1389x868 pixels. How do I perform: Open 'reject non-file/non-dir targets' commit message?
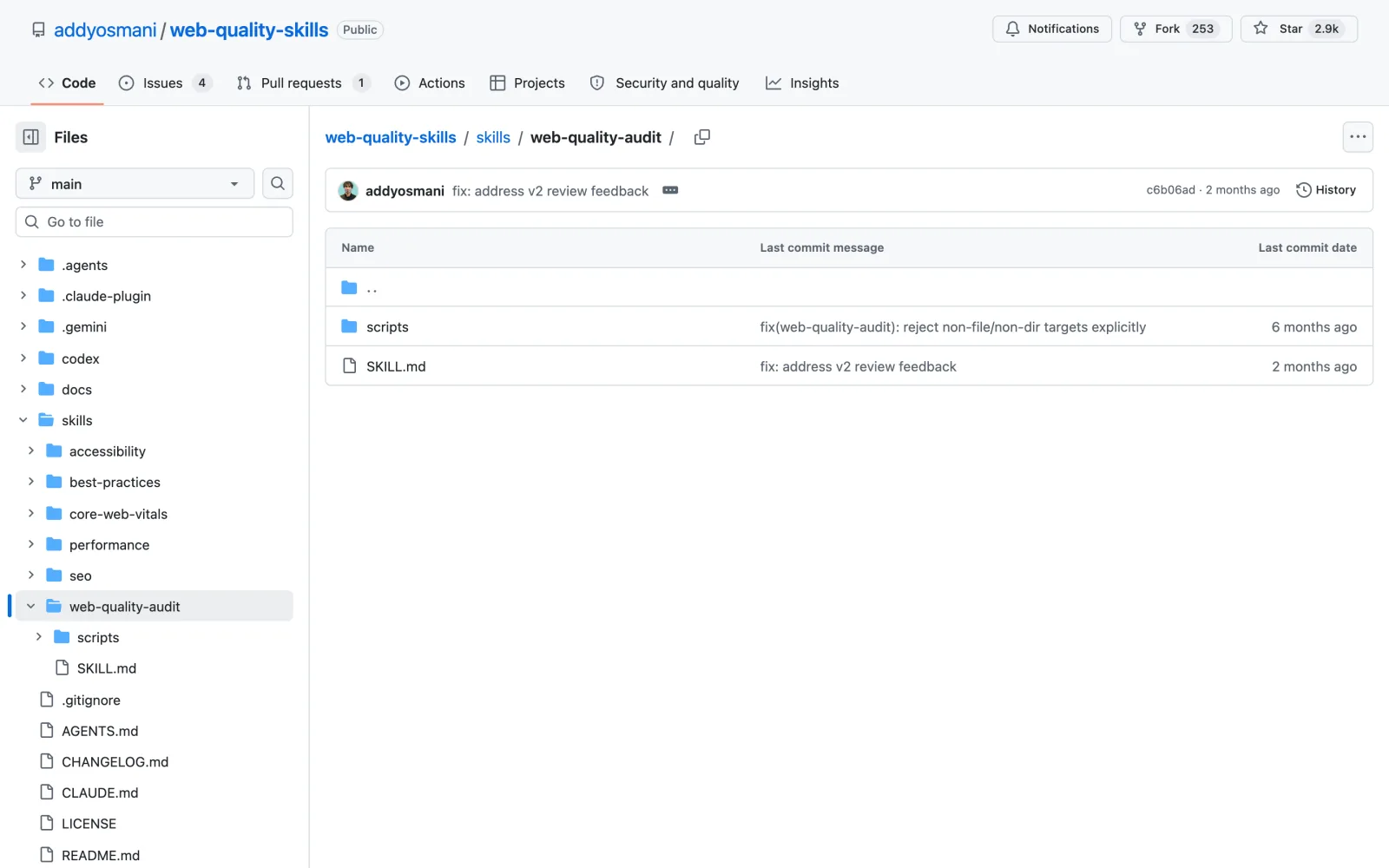click(x=952, y=327)
